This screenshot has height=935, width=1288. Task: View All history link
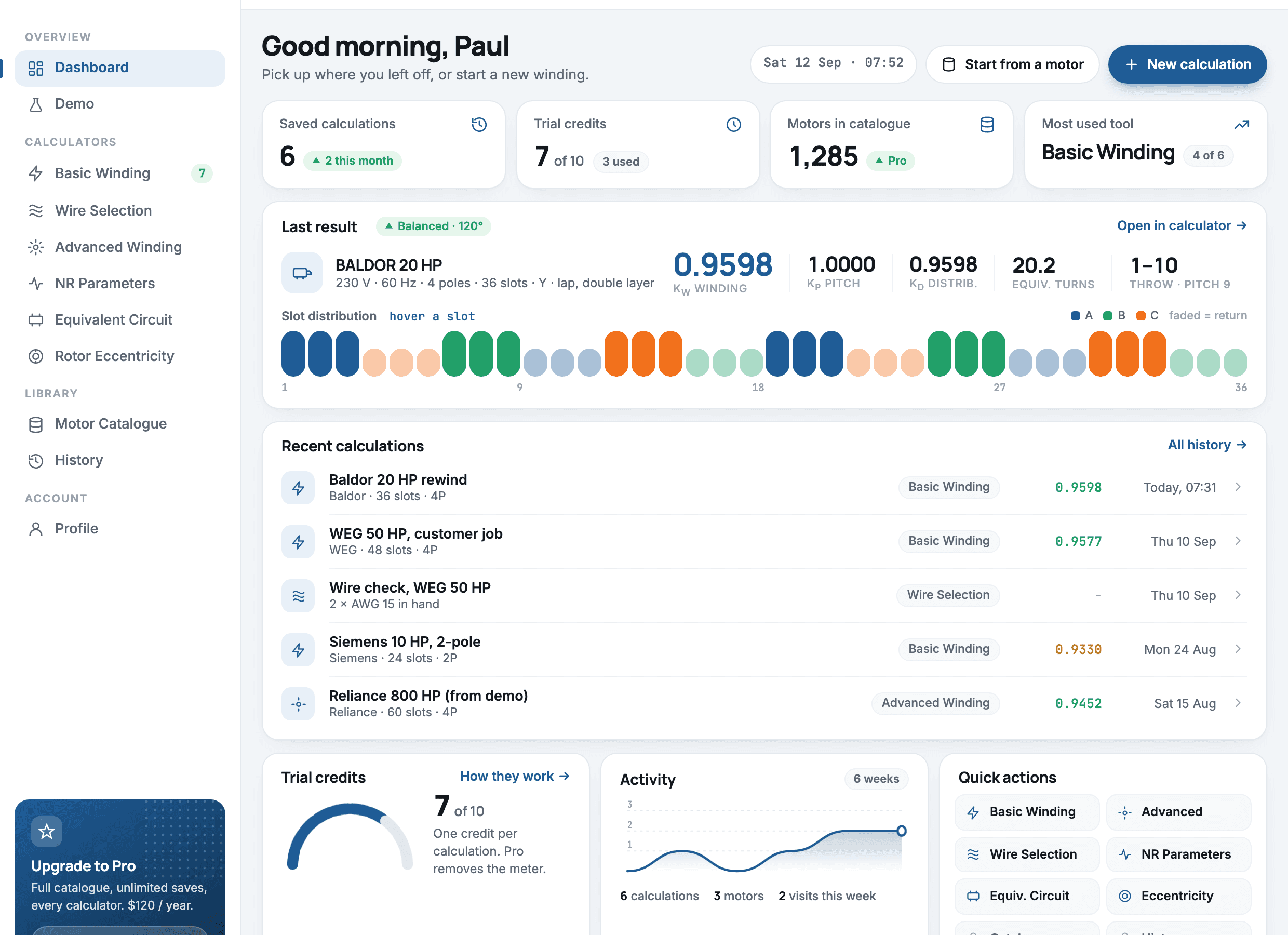point(1207,445)
